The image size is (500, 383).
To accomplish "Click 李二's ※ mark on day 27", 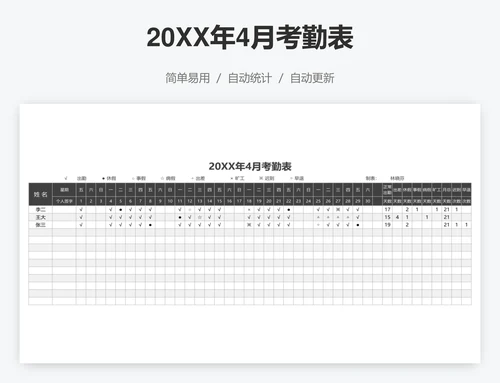I will (338, 210).
